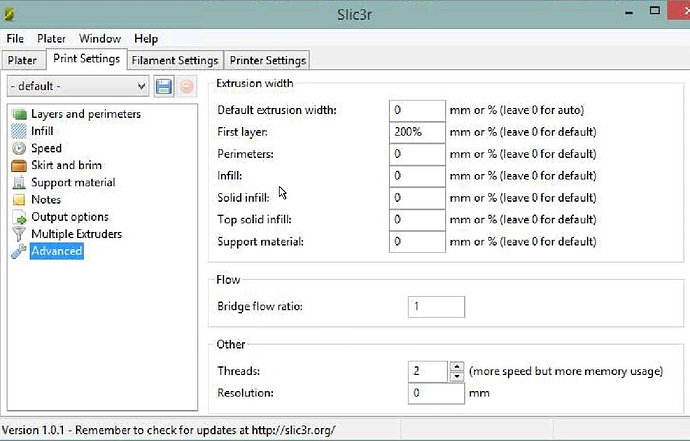Click the Support material building icon
The width and height of the screenshot is (690, 441).
pyautogui.click(x=19, y=183)
